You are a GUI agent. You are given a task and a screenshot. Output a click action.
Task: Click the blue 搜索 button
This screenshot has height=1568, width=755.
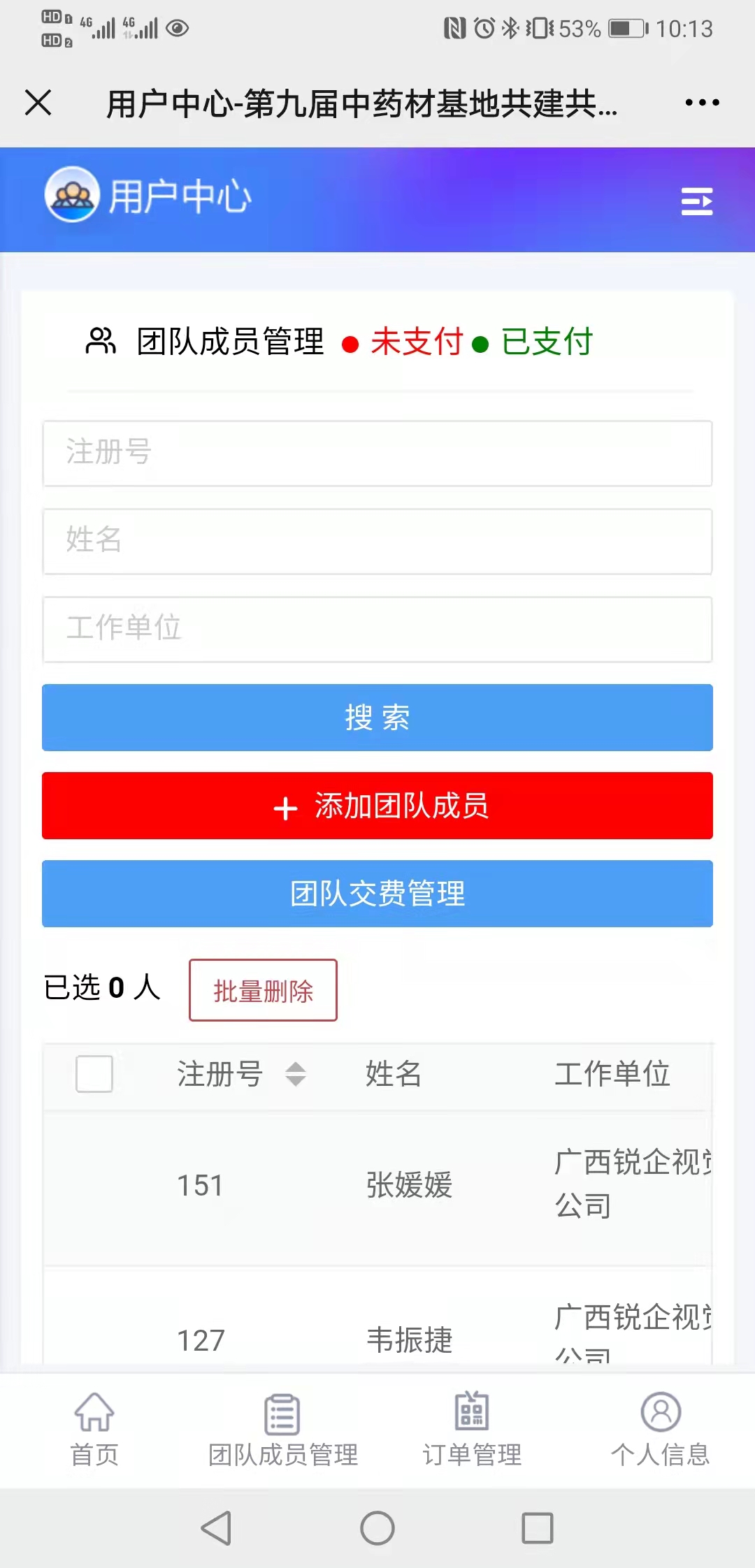[x=377, y=718]
